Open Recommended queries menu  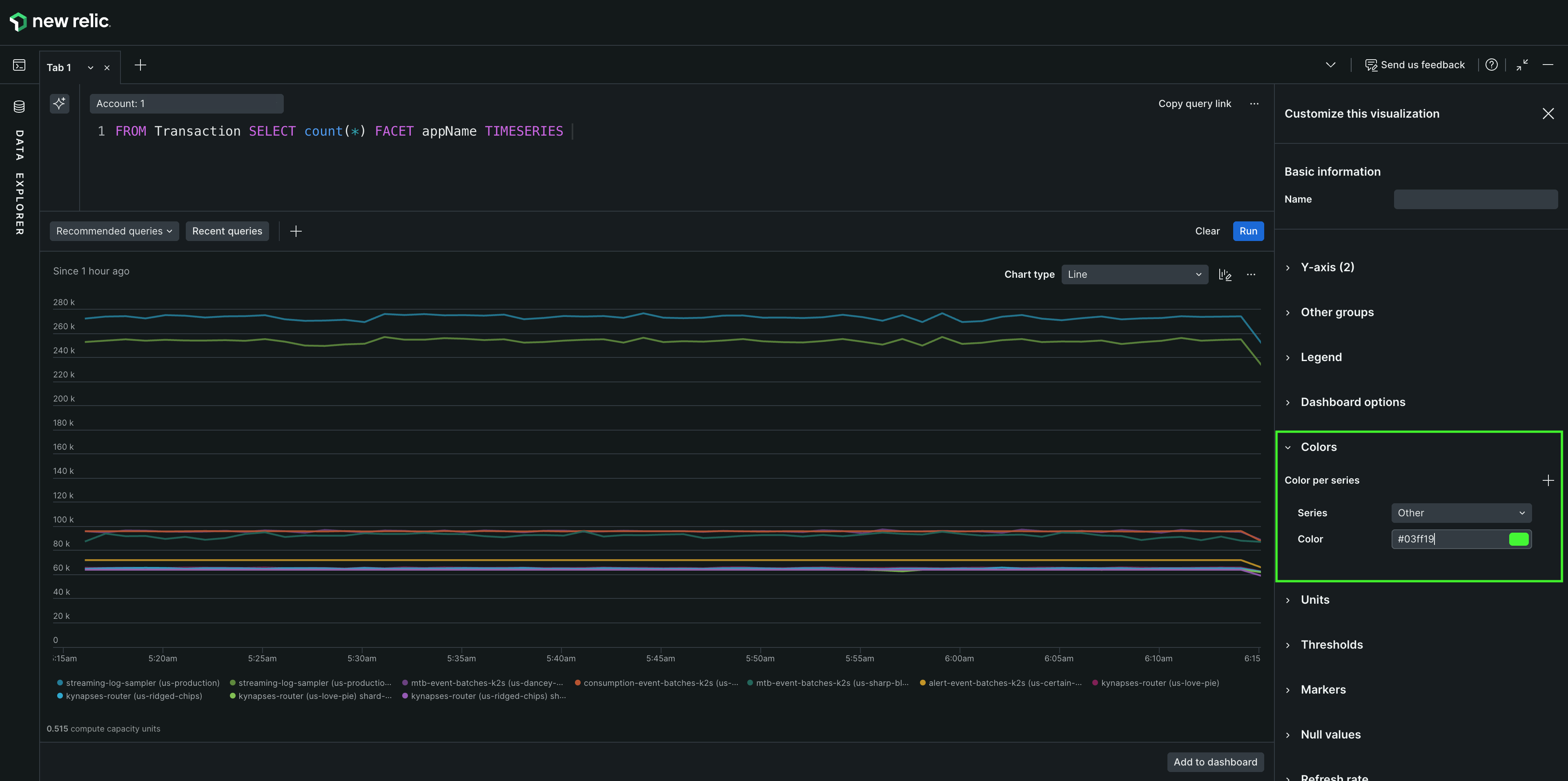tap(114, 231)
